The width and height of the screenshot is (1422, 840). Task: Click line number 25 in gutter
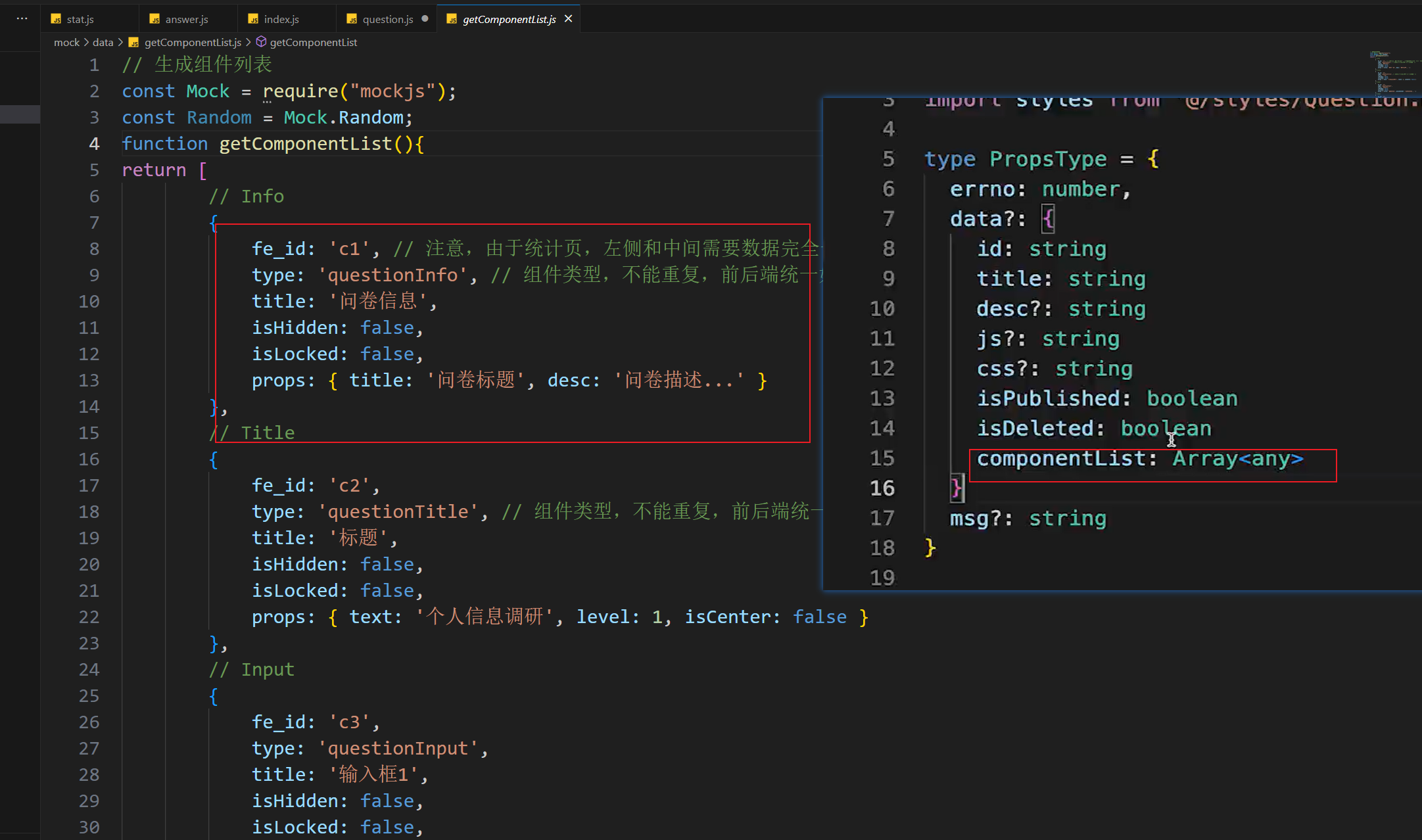(89, 695)
